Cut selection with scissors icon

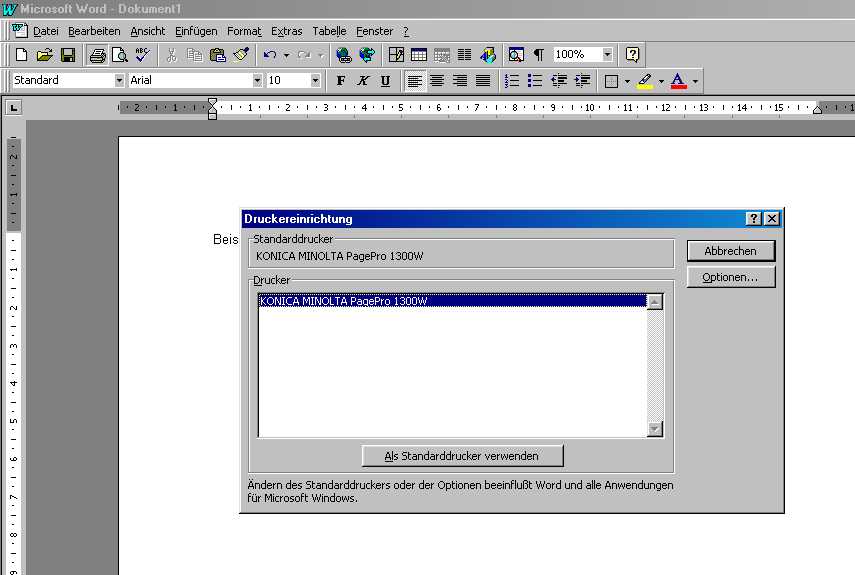172,55
